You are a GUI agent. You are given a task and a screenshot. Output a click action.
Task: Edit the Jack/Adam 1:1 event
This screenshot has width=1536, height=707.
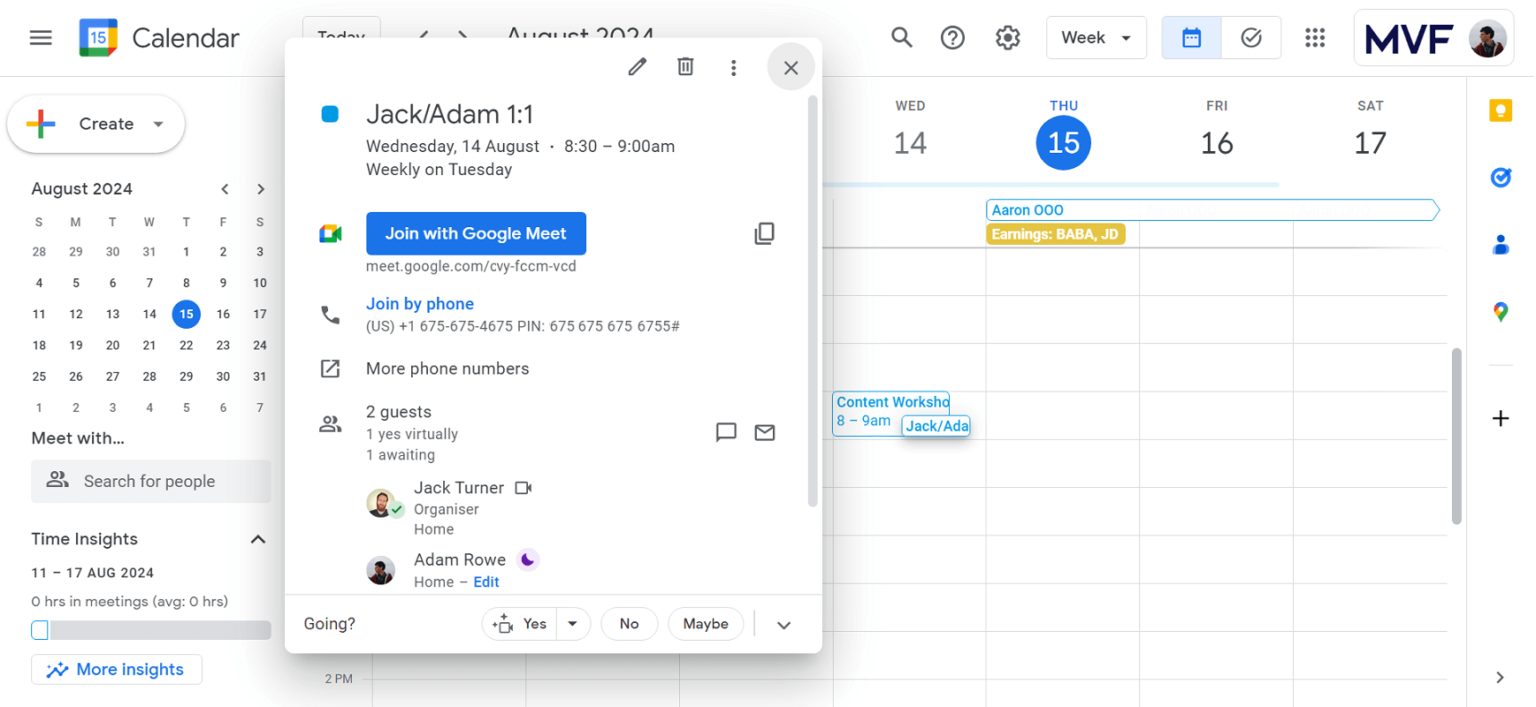[637, 66]
